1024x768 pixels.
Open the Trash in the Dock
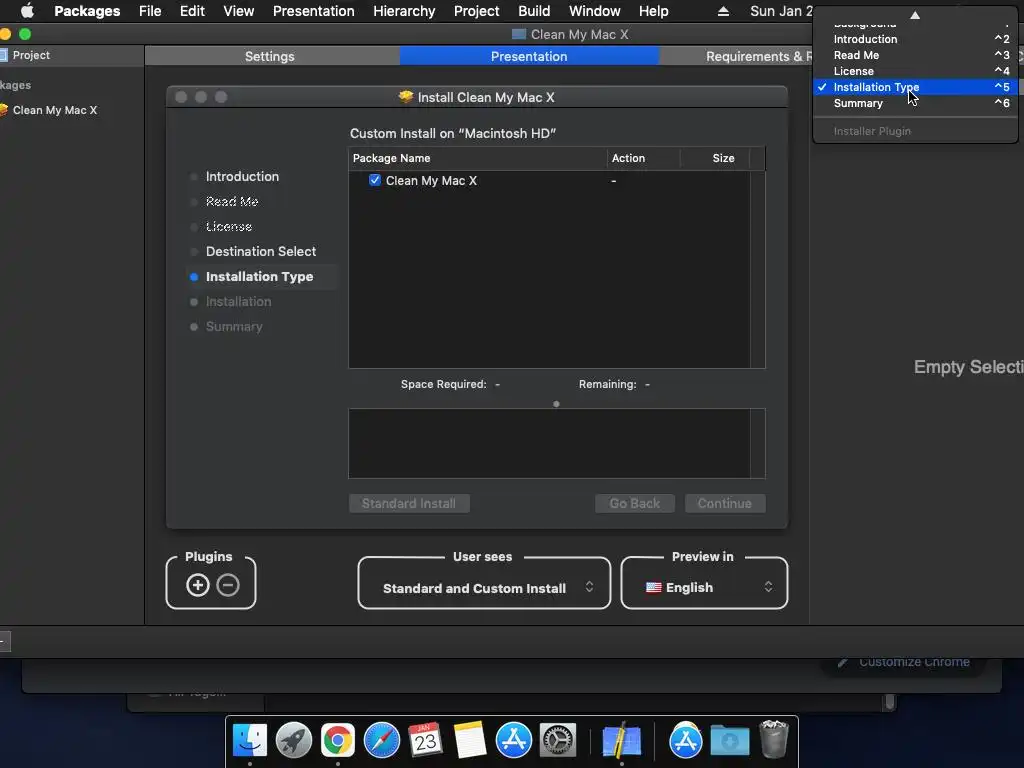(774, 739)
